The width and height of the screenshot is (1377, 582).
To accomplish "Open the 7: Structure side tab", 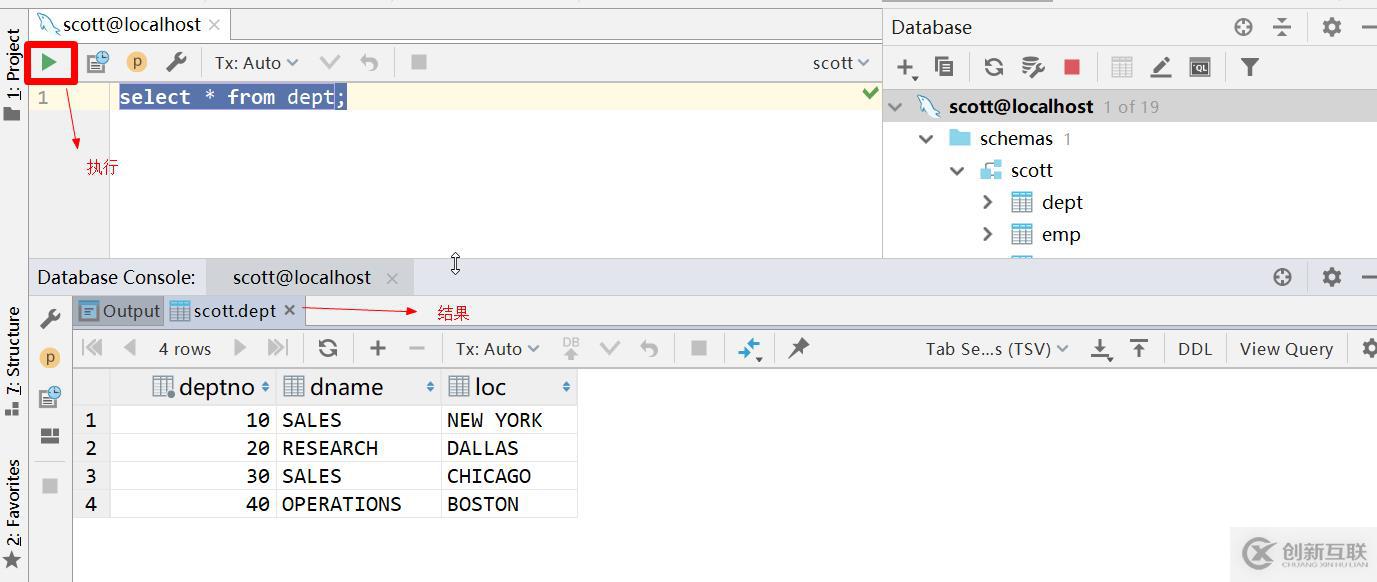I will coord(13,362).
